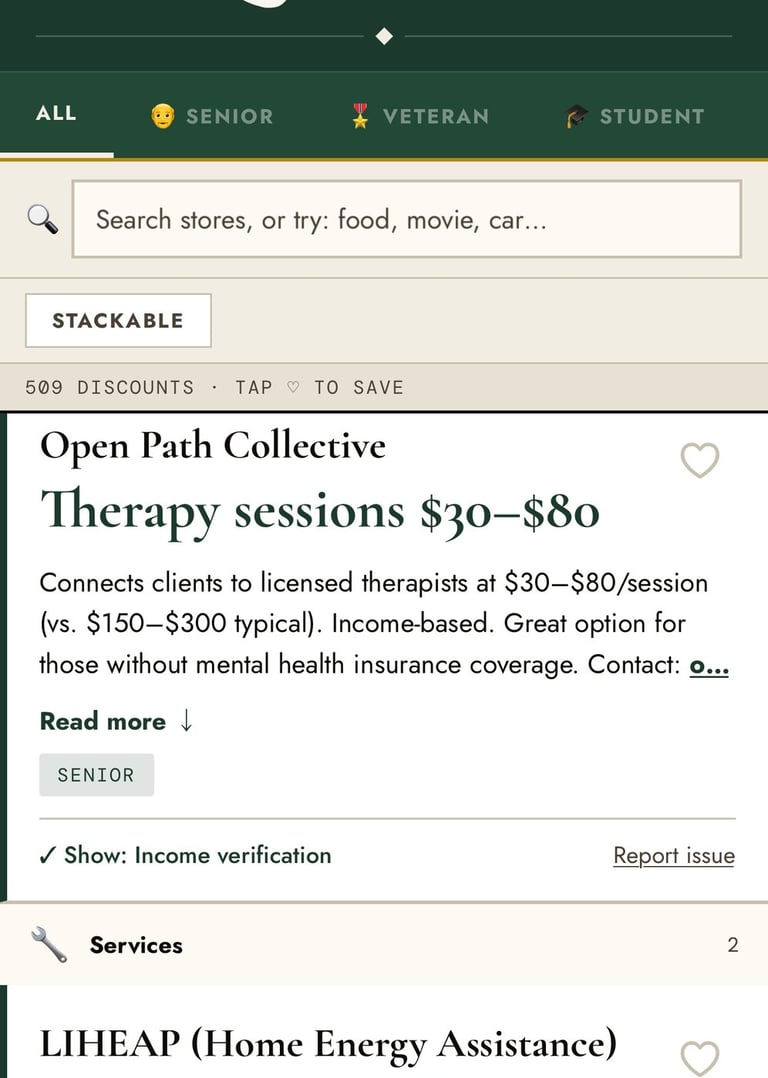This screenshot has height=1078, width=768.
Task: Save Open Path Collective with heart icon
Action: pos(699,461)
